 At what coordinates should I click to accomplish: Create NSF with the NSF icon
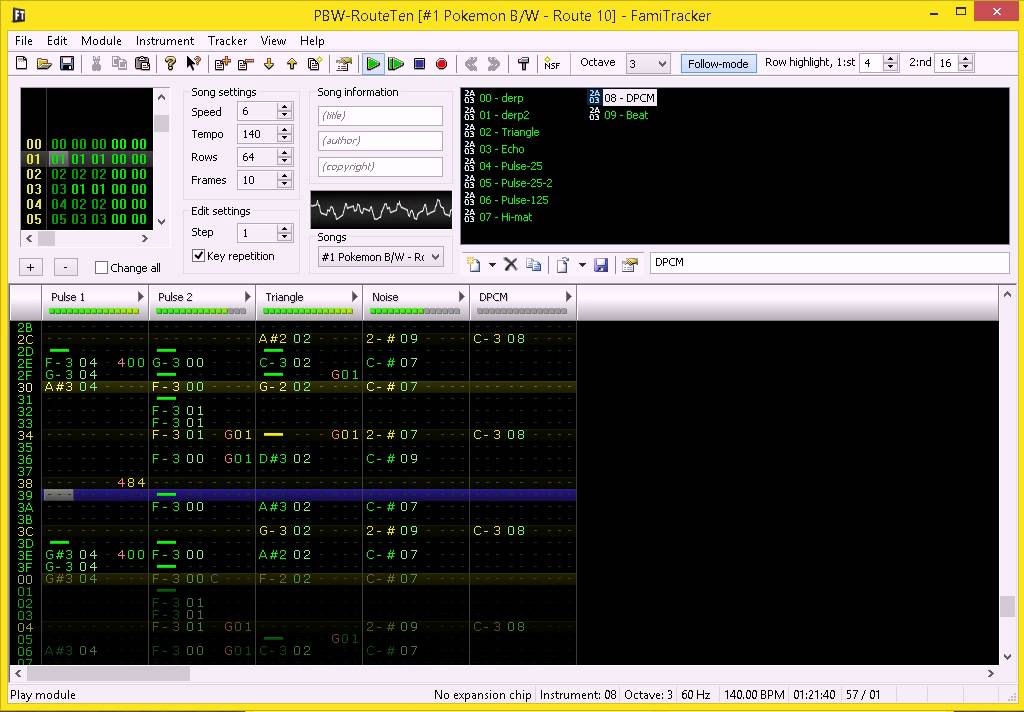point(552,63)
